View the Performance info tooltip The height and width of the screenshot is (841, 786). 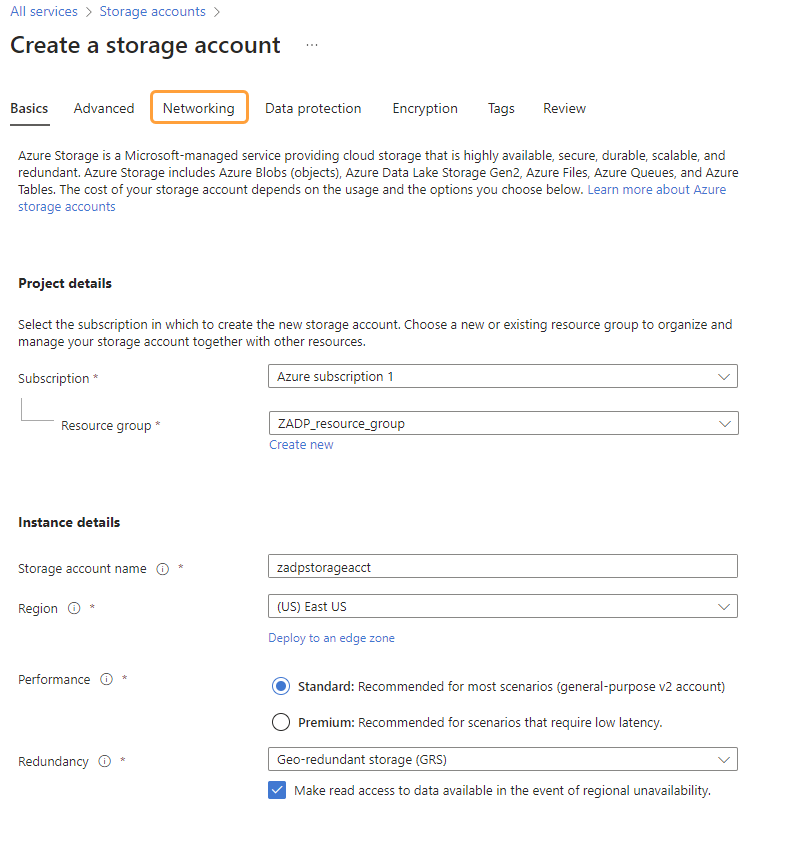pyautogui.click(x=106, y=679)
